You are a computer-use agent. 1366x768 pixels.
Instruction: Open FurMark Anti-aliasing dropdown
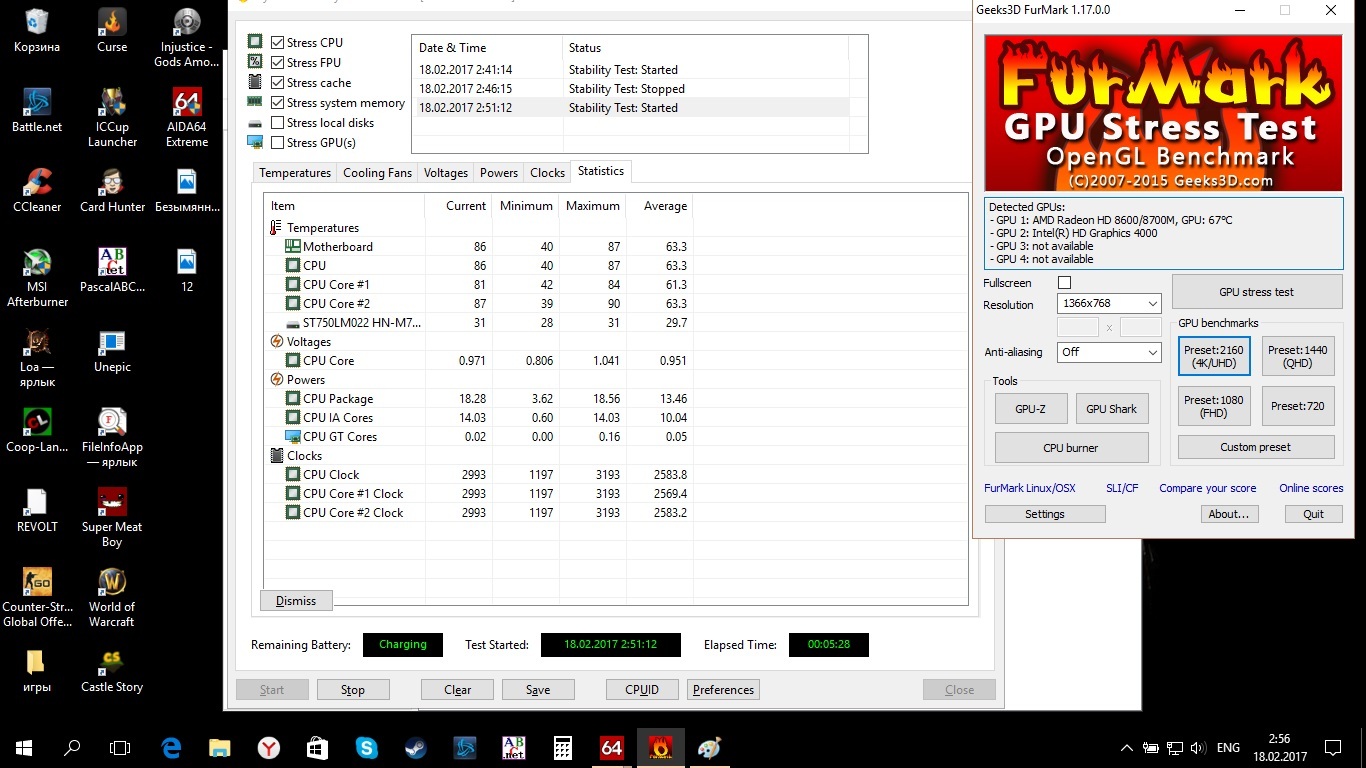[1108, 352]
